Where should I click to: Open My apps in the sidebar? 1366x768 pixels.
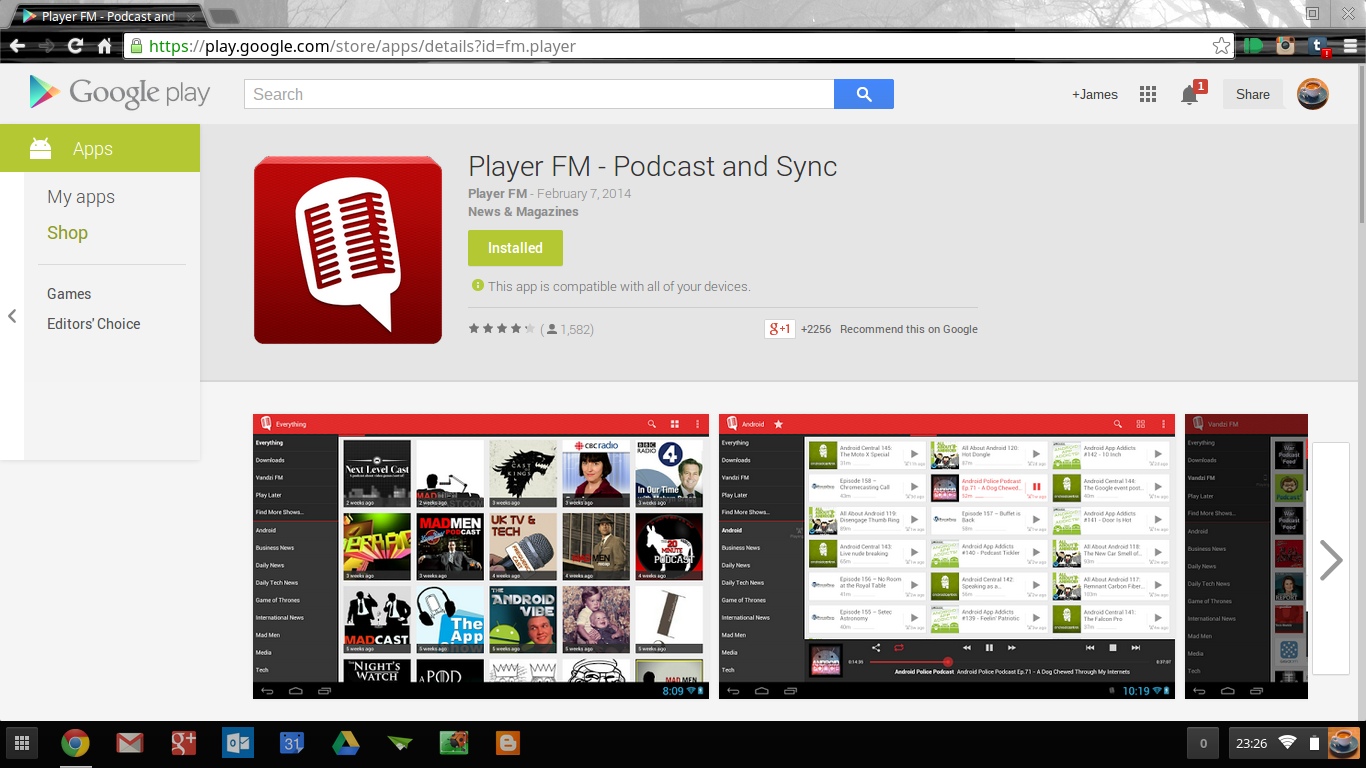pos(81,197)
